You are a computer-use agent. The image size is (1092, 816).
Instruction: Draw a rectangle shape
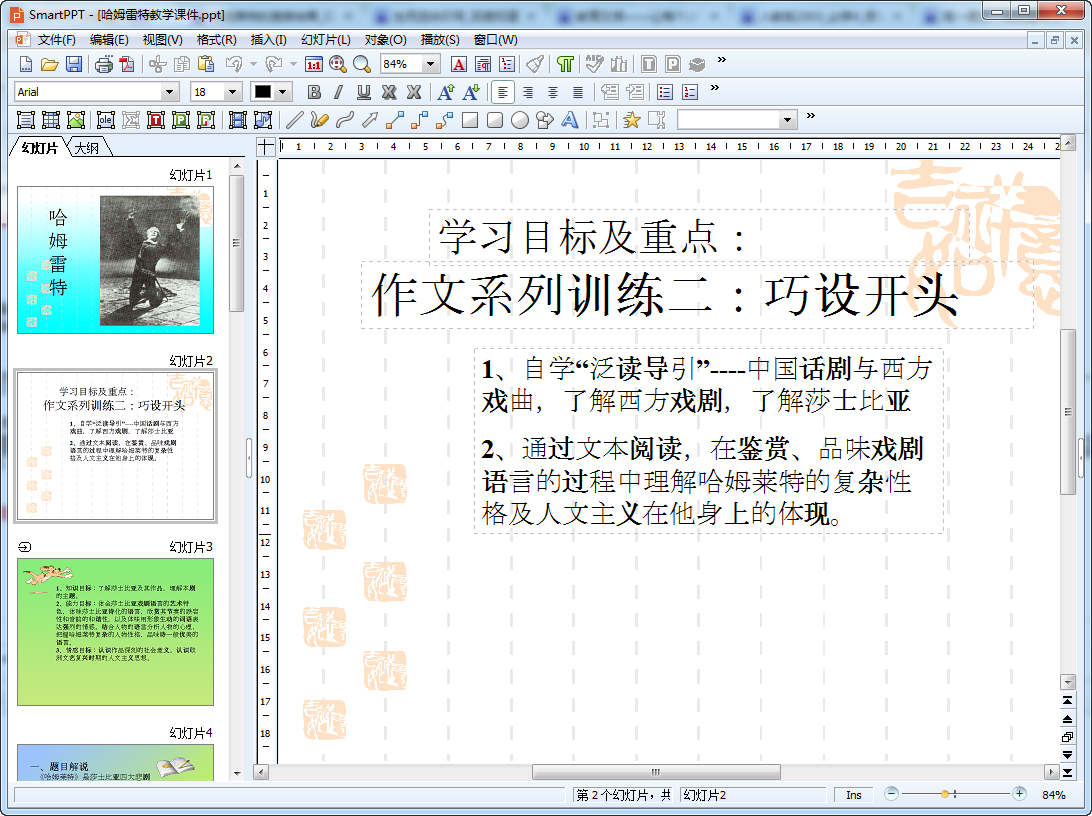click(x=470, y=120)
